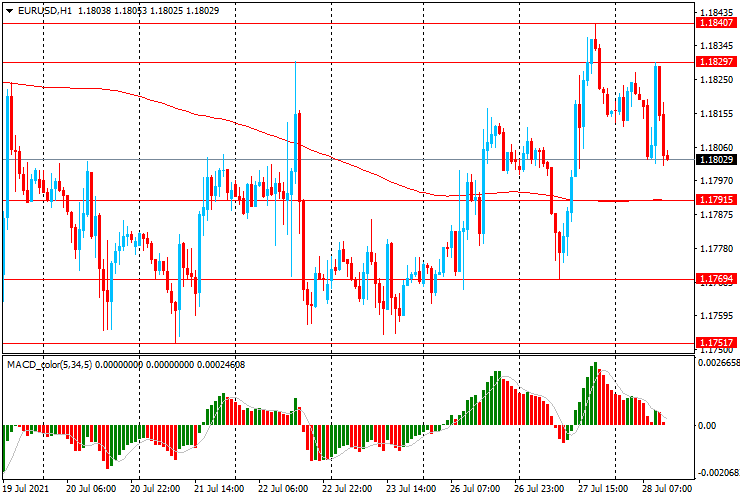This screenshot has width=740, height=500.
Task: Click the 19 Jul 2021 time axis label
Action: click(25, 488)
